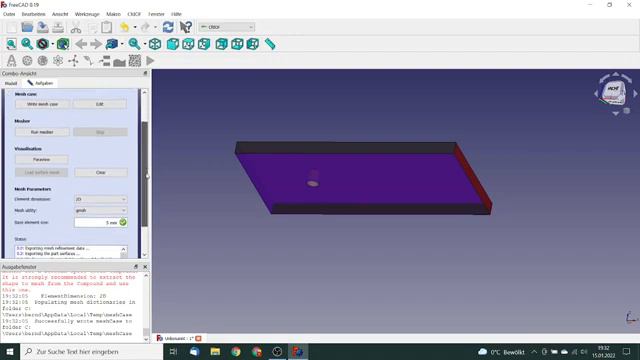Switch to the Modell tab
The image size is (640, 360).
pyautogui.click(x=11, y=83)
